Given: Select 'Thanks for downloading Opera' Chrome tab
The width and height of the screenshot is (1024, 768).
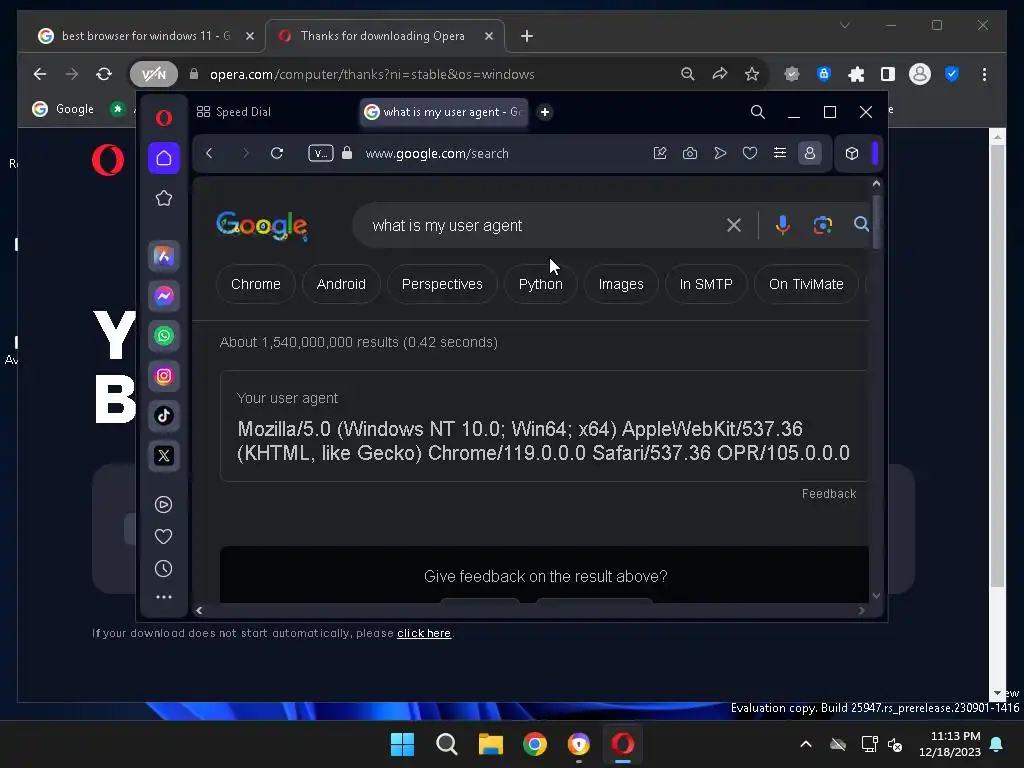Looking at the screenshot, I should pyautogui.click(x=383, y=36).
